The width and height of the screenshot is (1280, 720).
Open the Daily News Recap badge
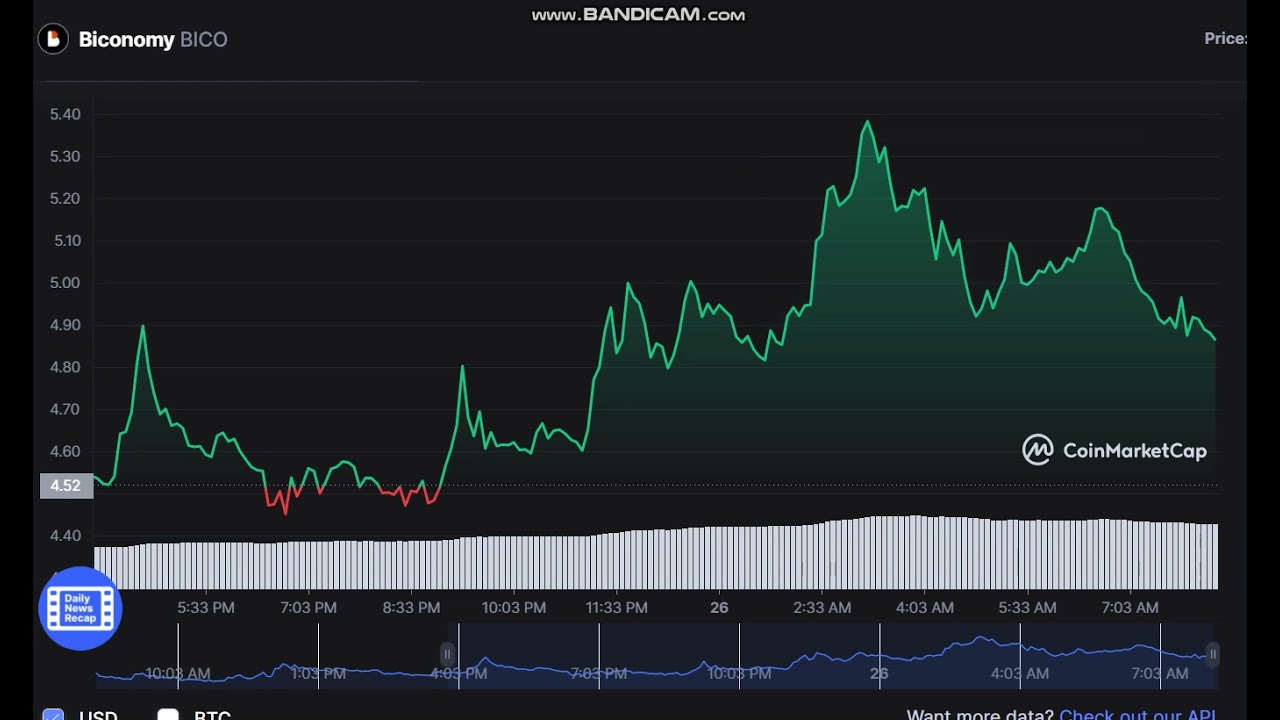pos(80,608)
